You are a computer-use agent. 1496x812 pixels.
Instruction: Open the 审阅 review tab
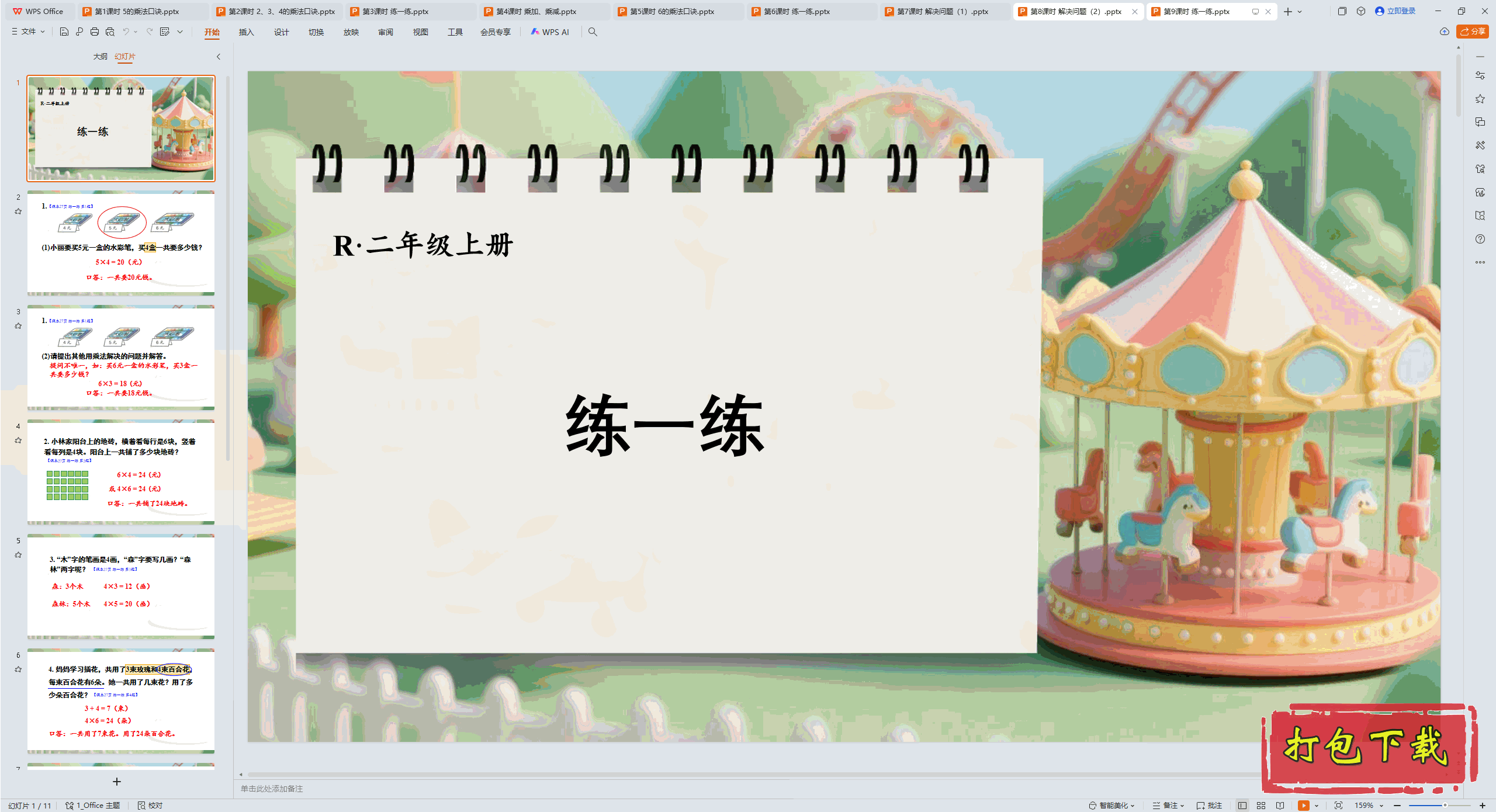click(x=386, y=32)
